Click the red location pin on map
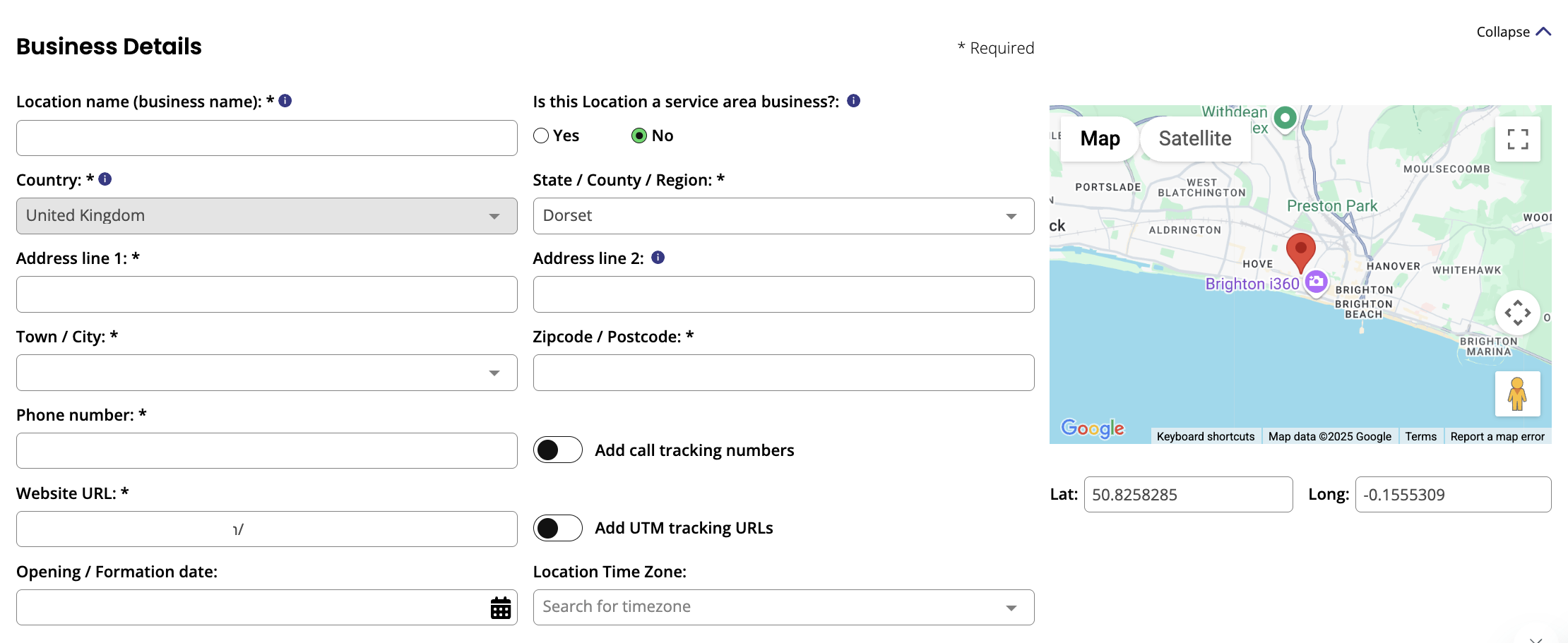1568x643 pixels. coord(1300,253)
